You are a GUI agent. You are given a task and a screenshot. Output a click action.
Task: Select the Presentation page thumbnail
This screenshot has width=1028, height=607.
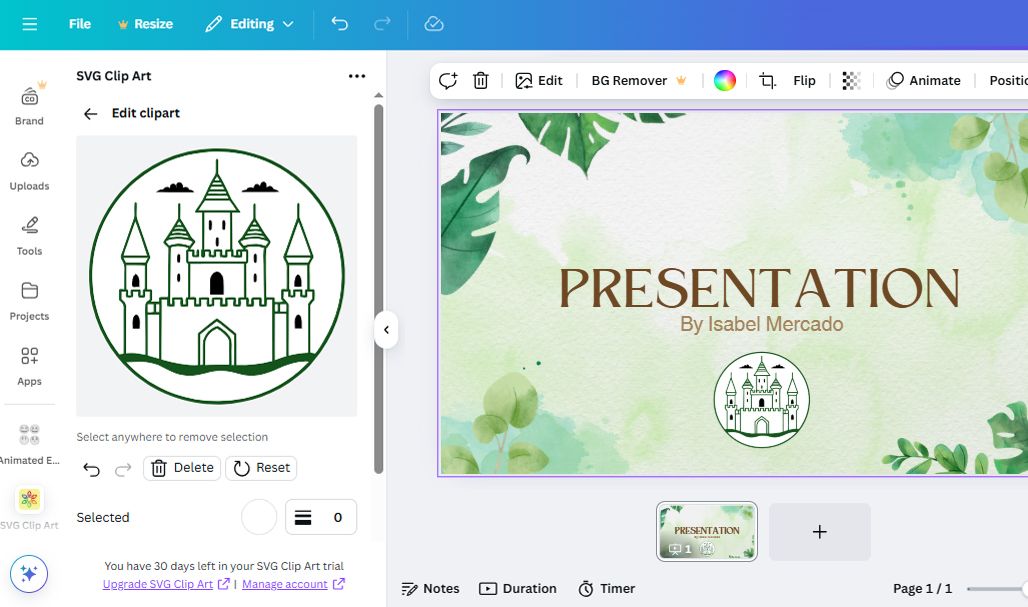point(706,531)
